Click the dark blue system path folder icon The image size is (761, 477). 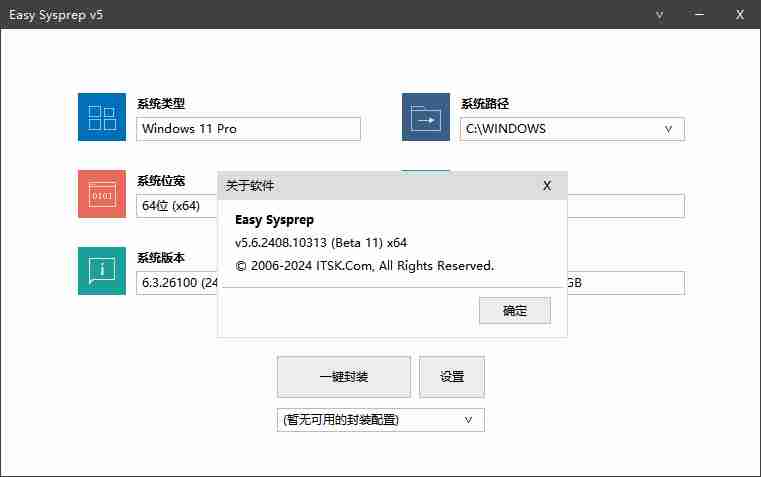coord(426,117)
